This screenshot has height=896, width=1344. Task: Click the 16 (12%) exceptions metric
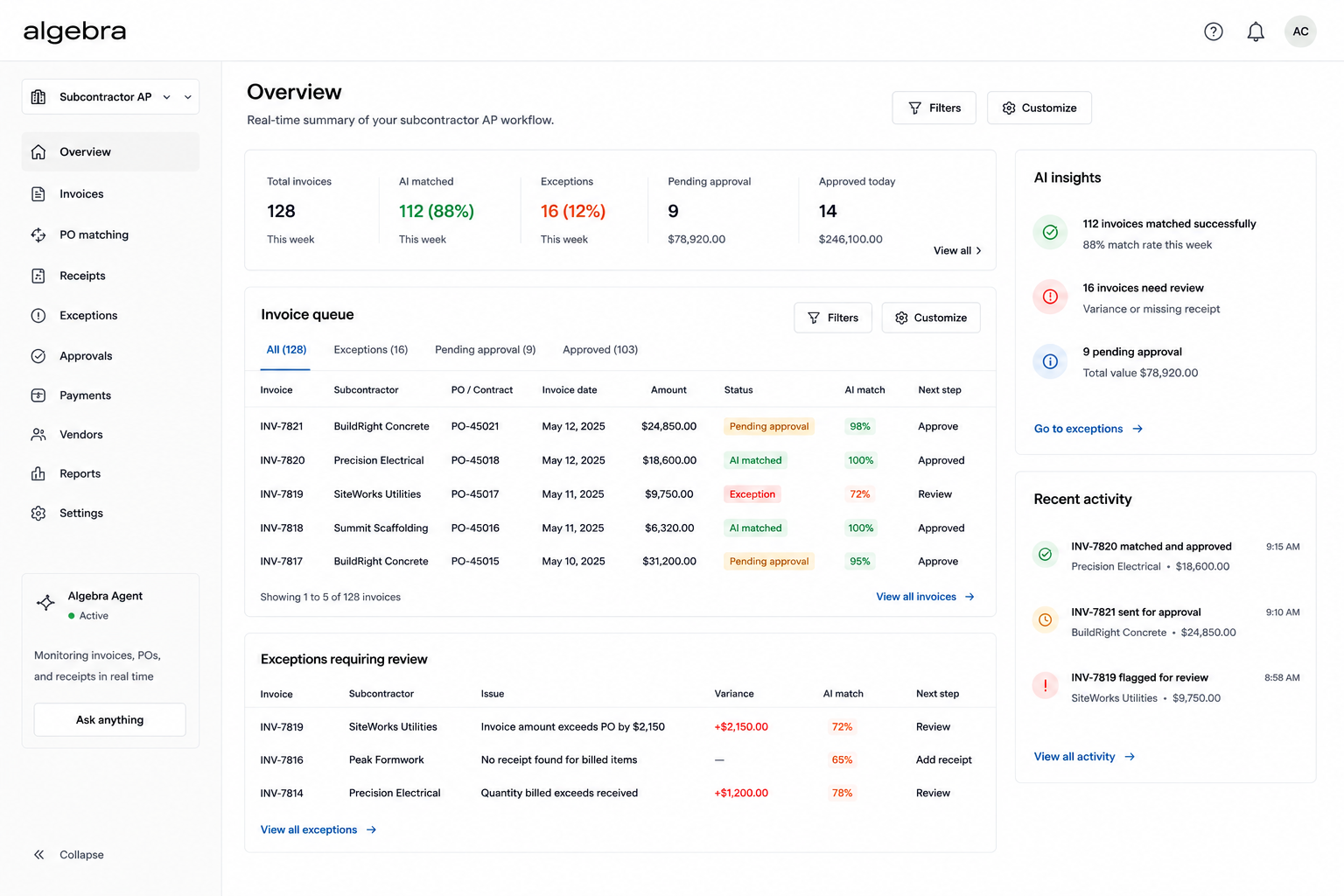573,211
